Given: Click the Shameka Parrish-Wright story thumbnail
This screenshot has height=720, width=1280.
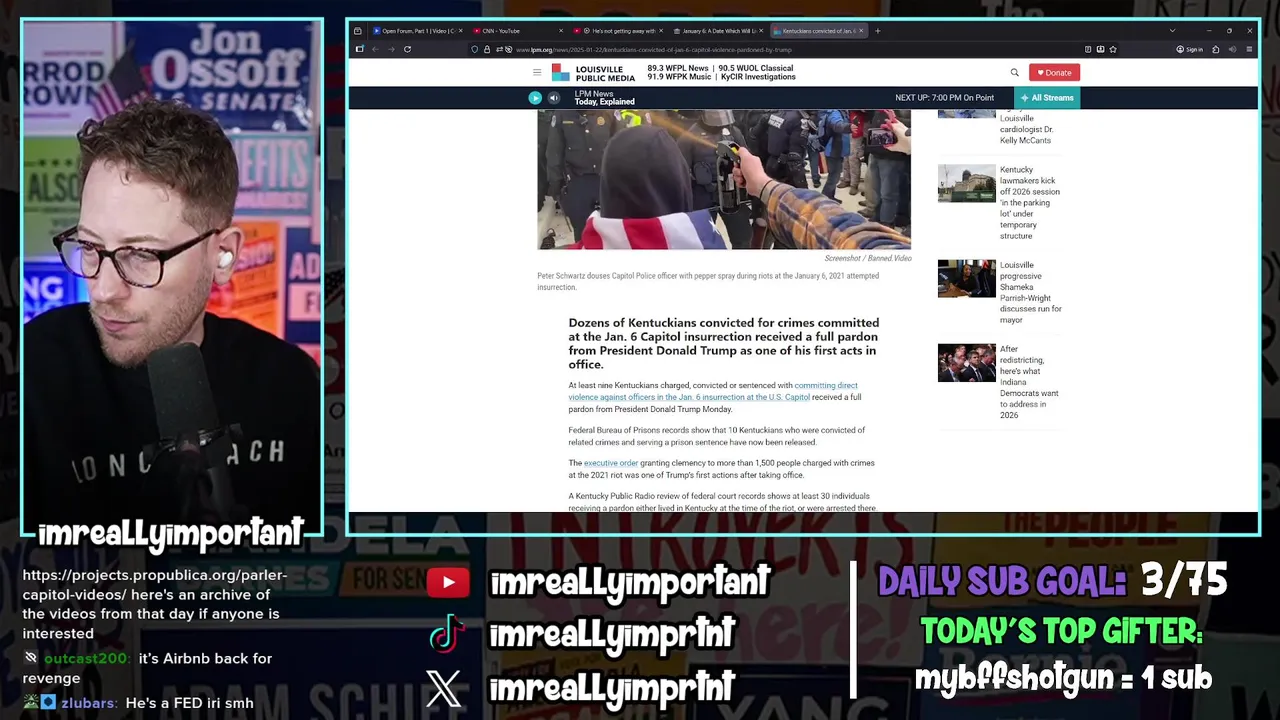Looking at the screenshot, I should (x=966, y=279).
